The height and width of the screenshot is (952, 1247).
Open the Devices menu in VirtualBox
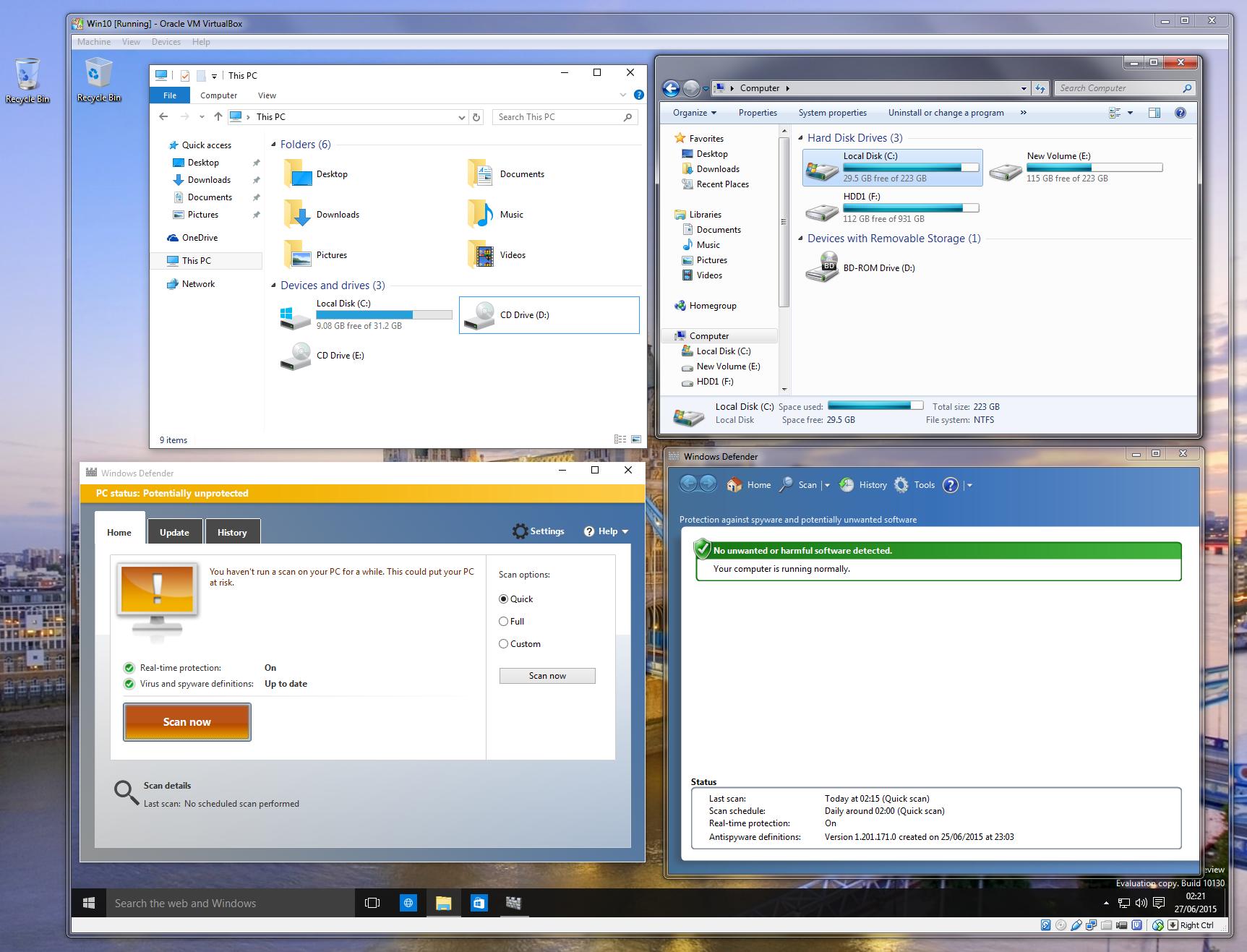tap(166, 42)
